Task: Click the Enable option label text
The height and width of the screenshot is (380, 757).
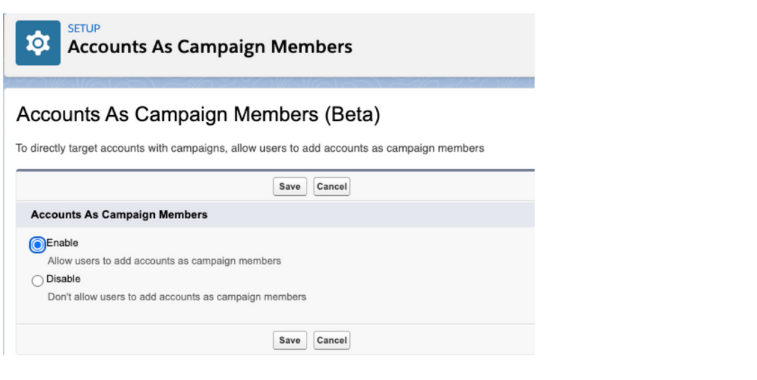Action: coord(62,243)
